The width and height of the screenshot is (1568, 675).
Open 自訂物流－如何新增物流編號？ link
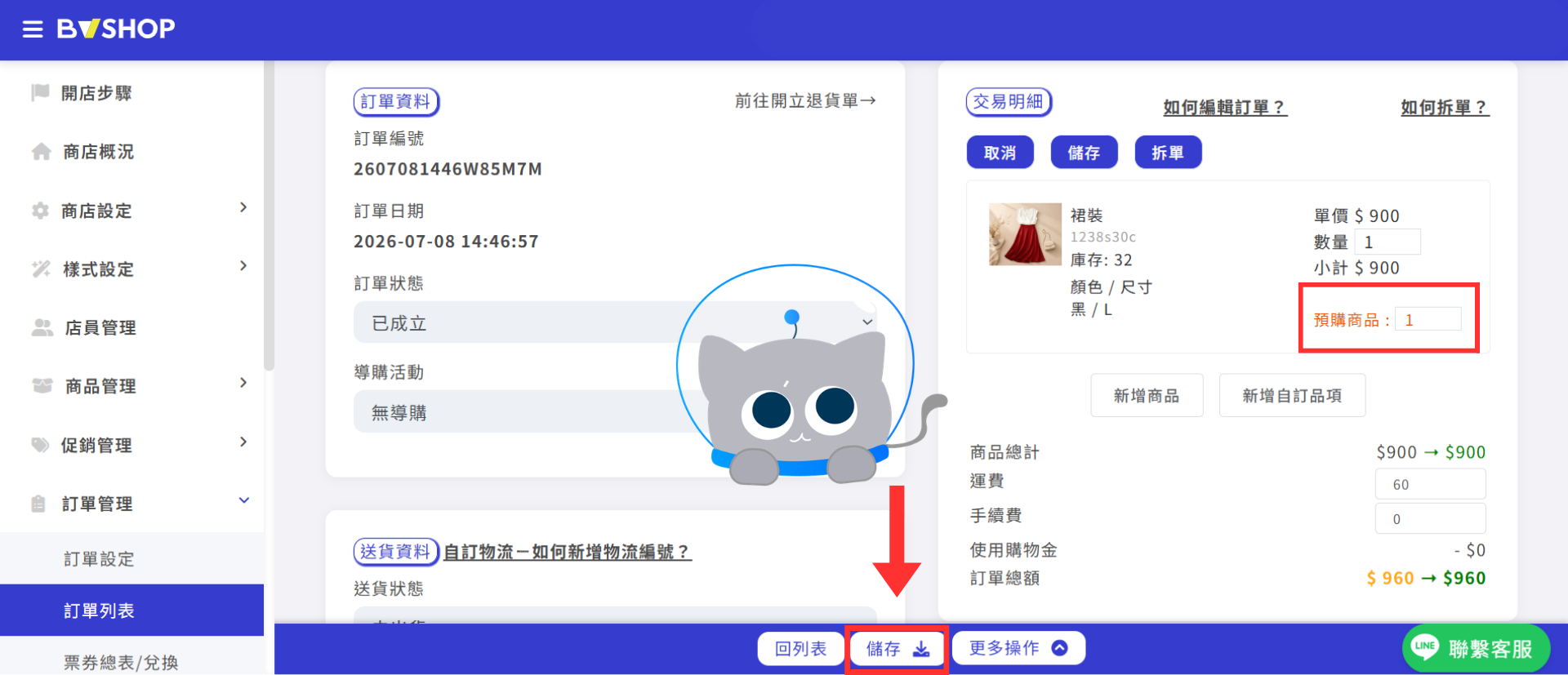[568, 552]
